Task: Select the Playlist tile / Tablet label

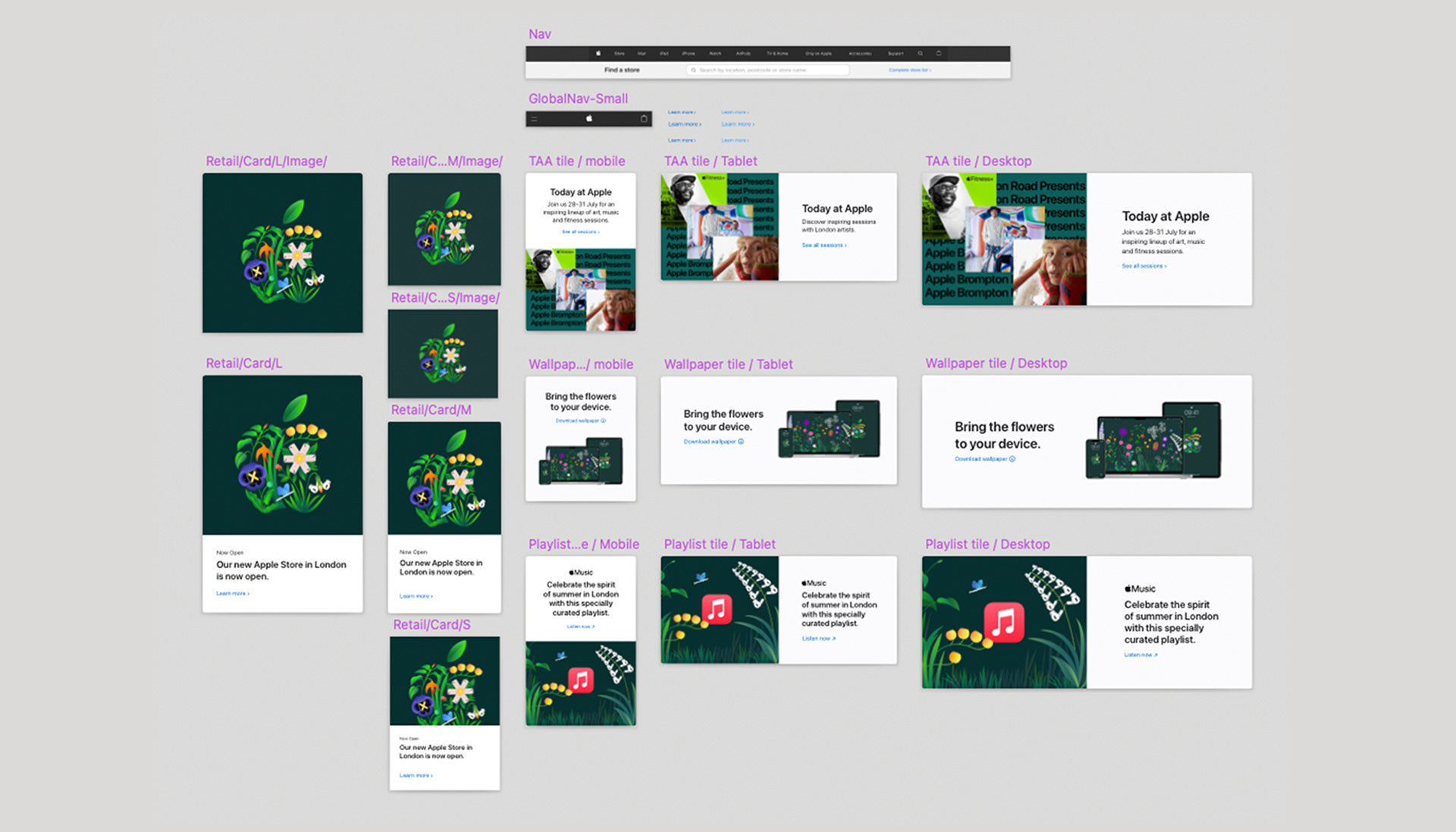Action: [720, 545]
